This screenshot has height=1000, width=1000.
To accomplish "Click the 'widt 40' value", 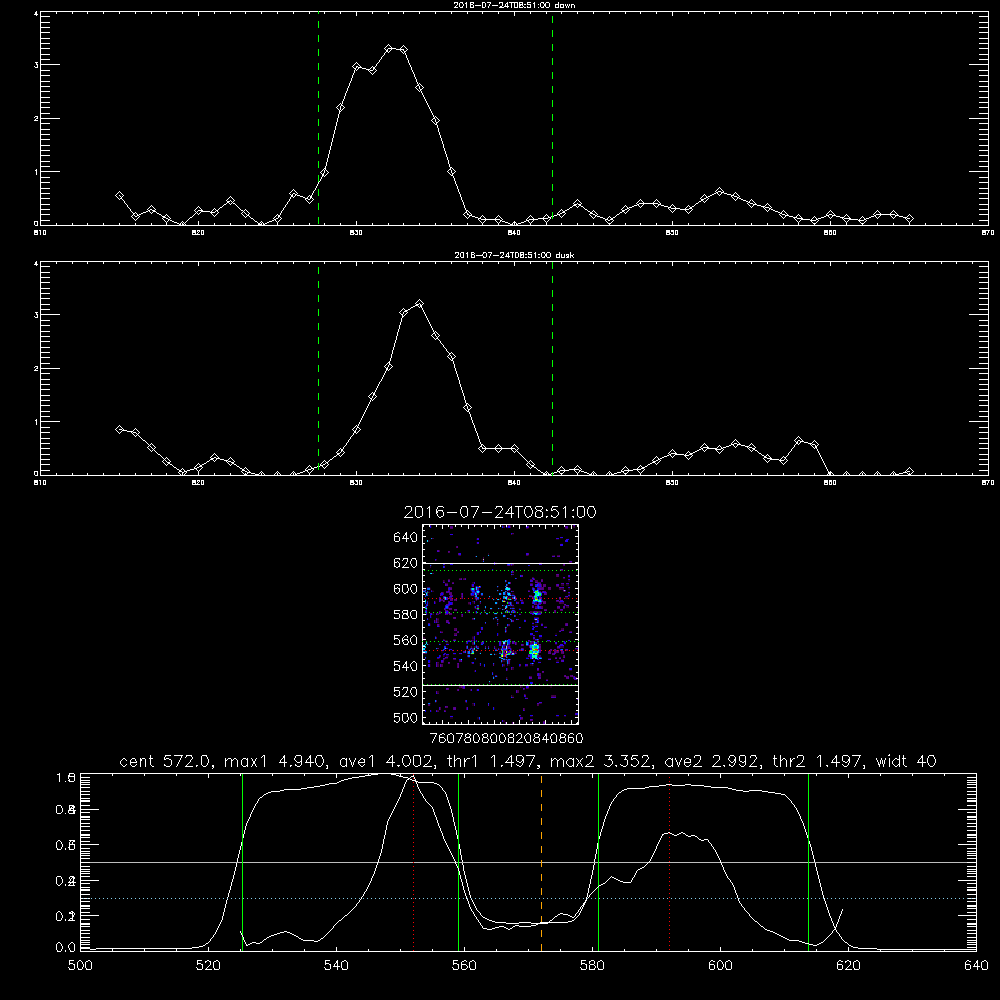I will coord(906,761).
